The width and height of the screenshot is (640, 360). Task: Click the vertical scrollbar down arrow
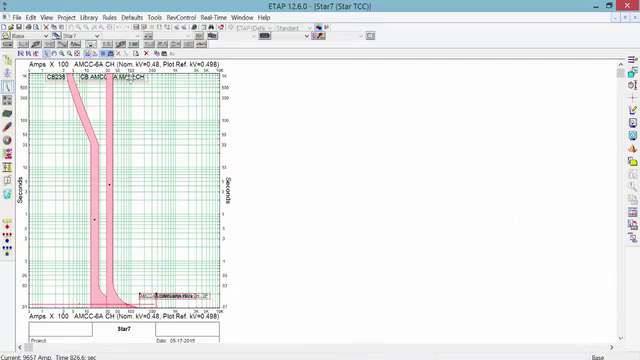click(621, 338)
